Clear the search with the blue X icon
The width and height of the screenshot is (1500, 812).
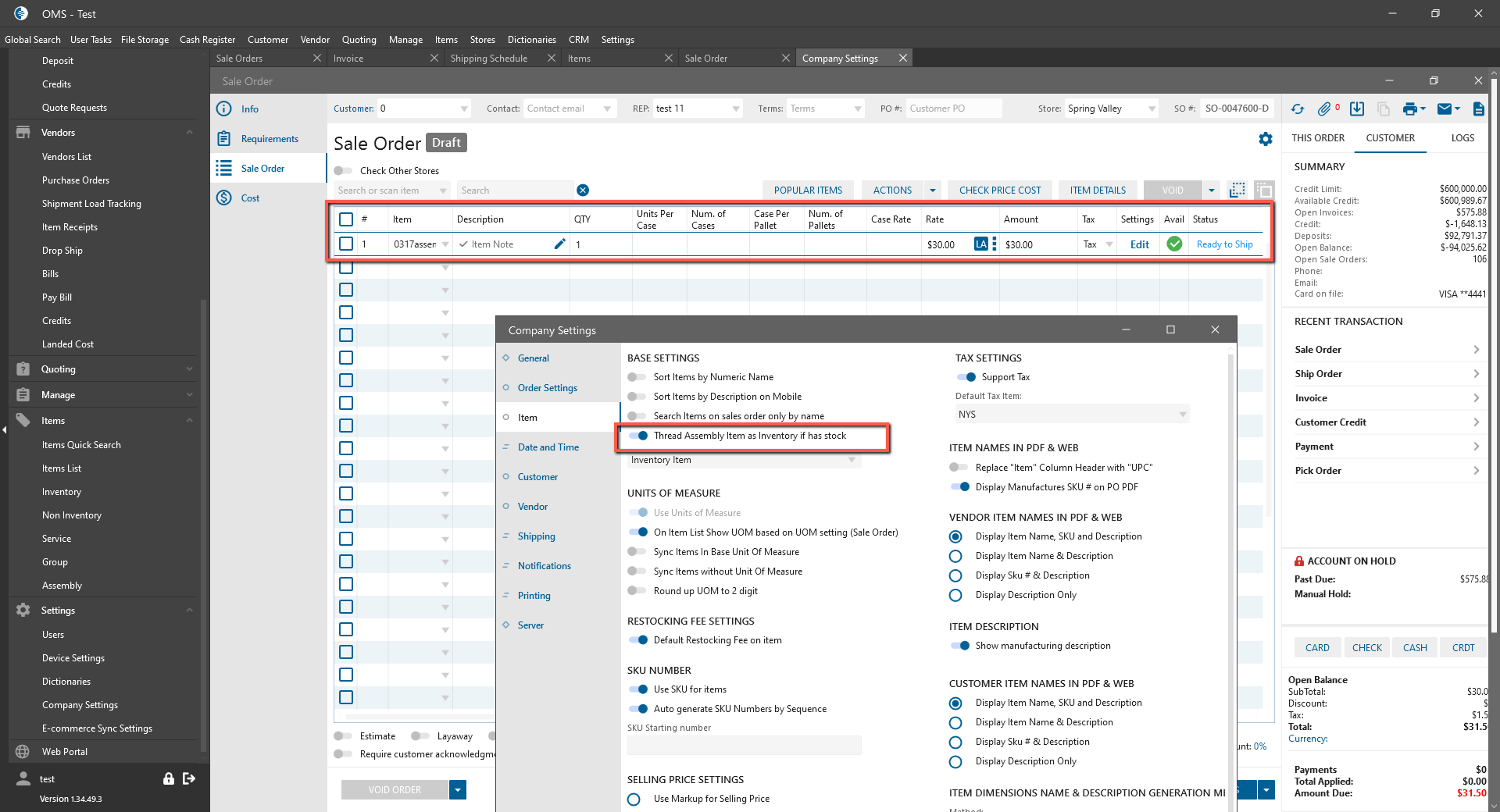(x=583, y=191)
